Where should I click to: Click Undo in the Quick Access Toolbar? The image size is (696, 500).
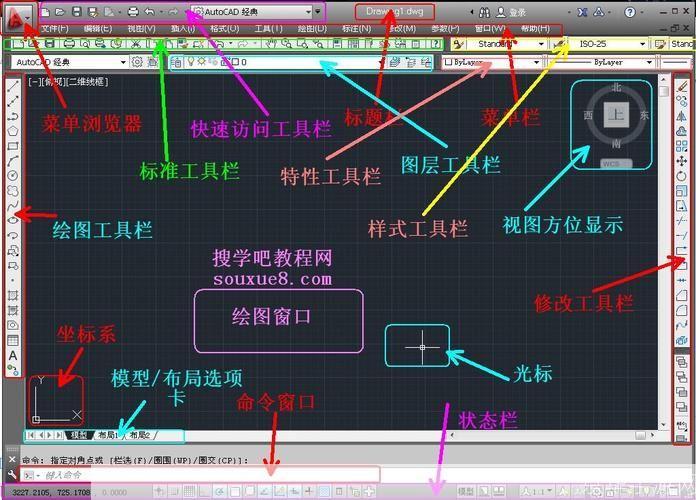click(150, 12)
